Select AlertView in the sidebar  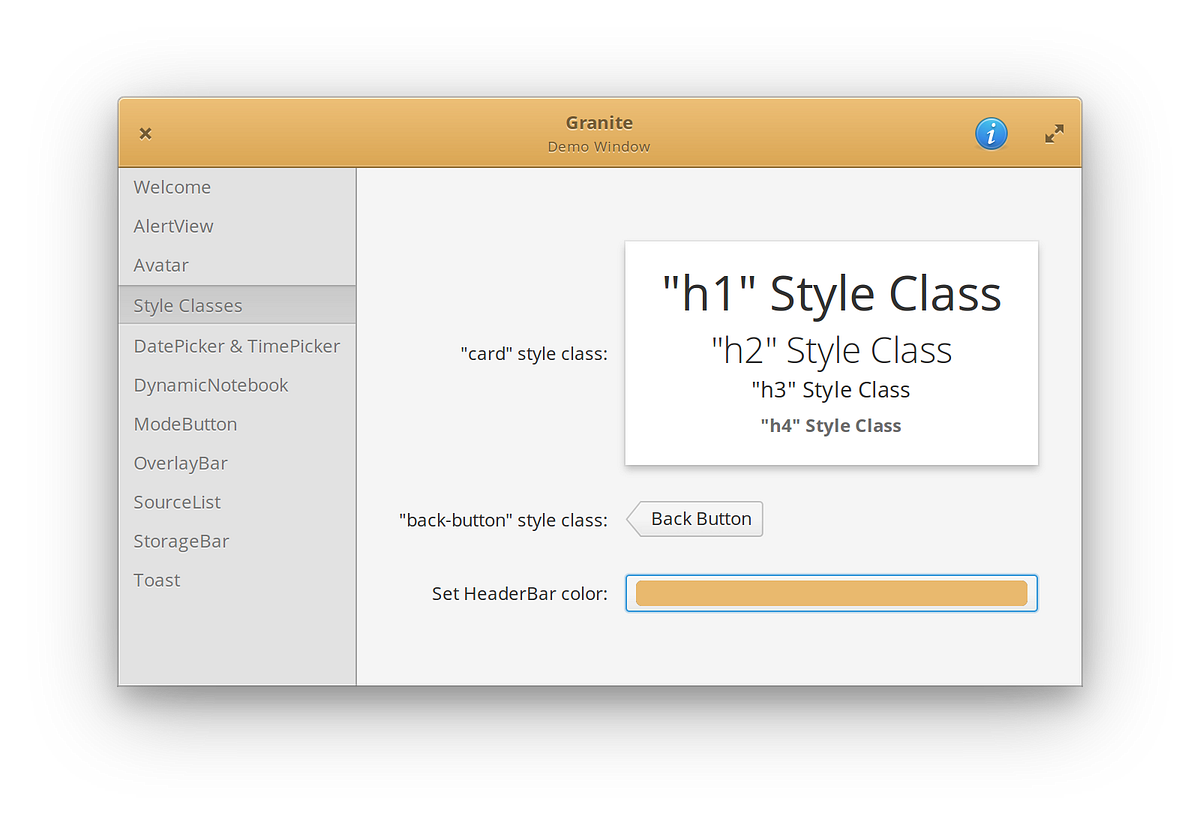click(237, 226)
